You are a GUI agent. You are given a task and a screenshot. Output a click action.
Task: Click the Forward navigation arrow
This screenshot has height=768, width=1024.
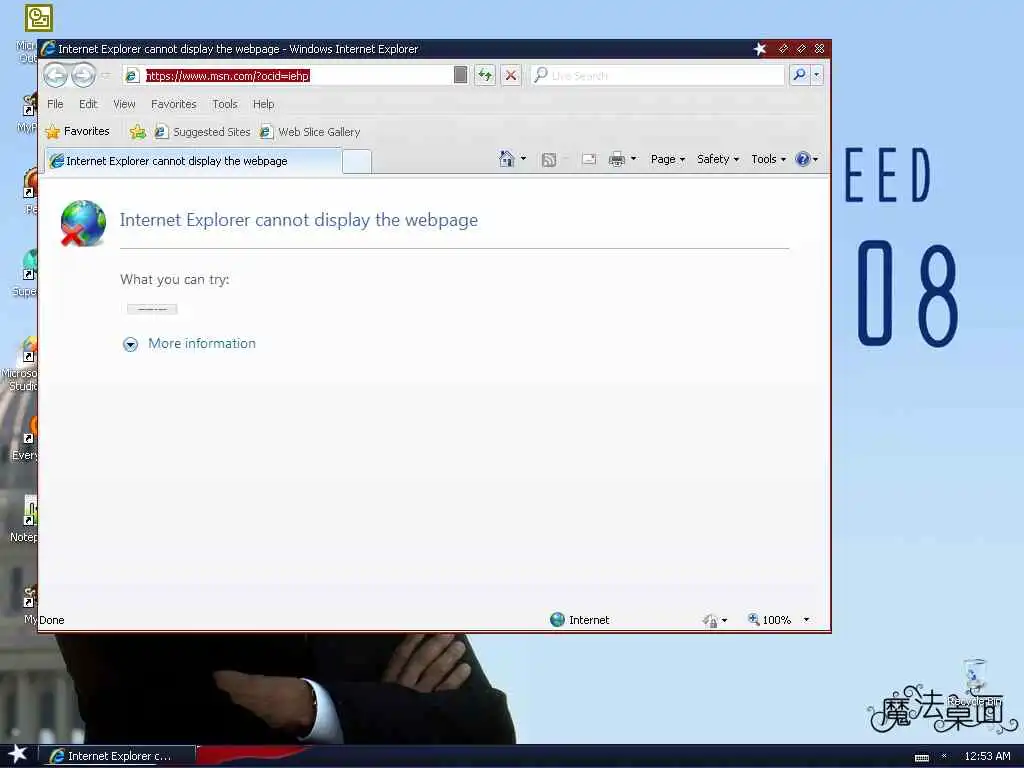pos(84,76)
